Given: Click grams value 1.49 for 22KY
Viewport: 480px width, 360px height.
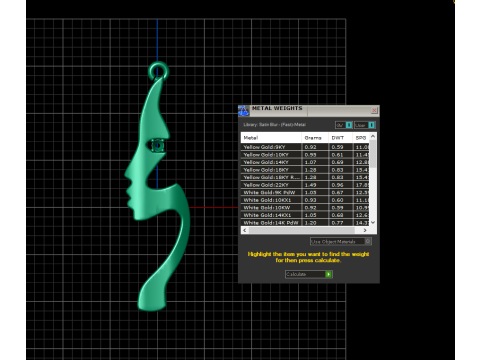Looking at the screenshot, I should tap(310, 185).
